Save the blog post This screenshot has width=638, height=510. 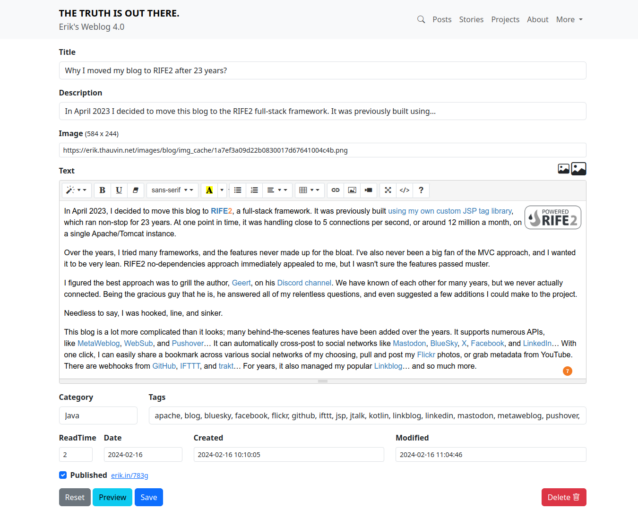[149, 497]
